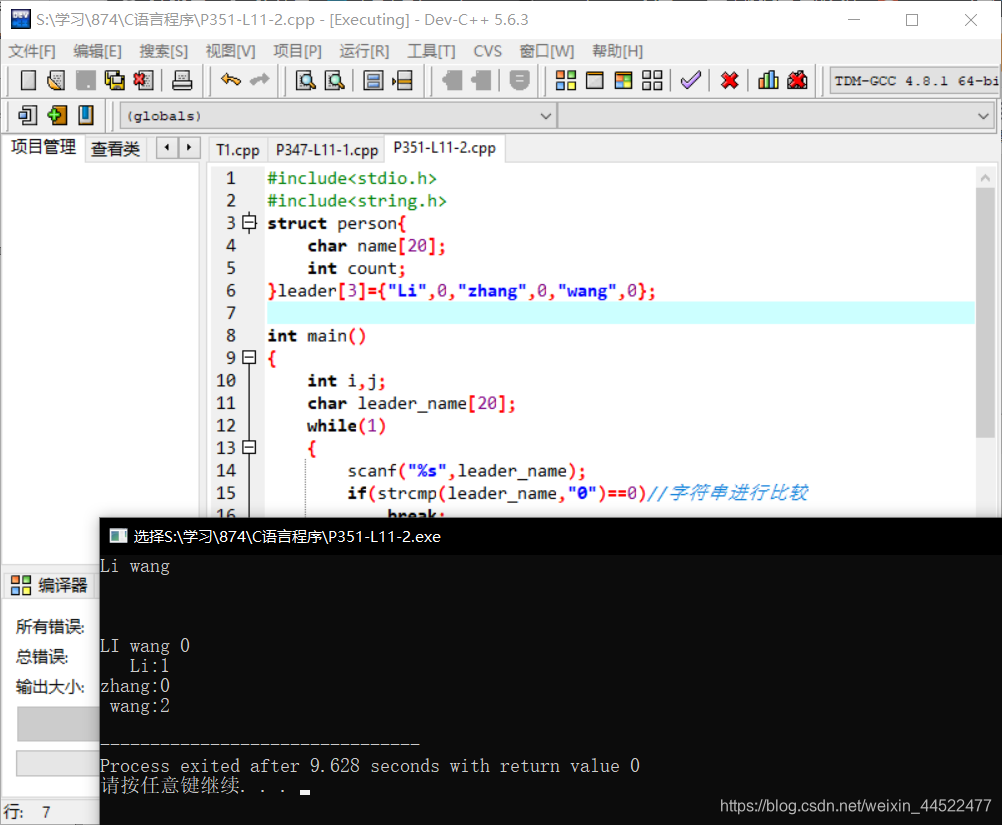The width and height of the screenshot is (1002, 825).
Task: Click Compile and Run toolbar icon
Action: (623, 81)
